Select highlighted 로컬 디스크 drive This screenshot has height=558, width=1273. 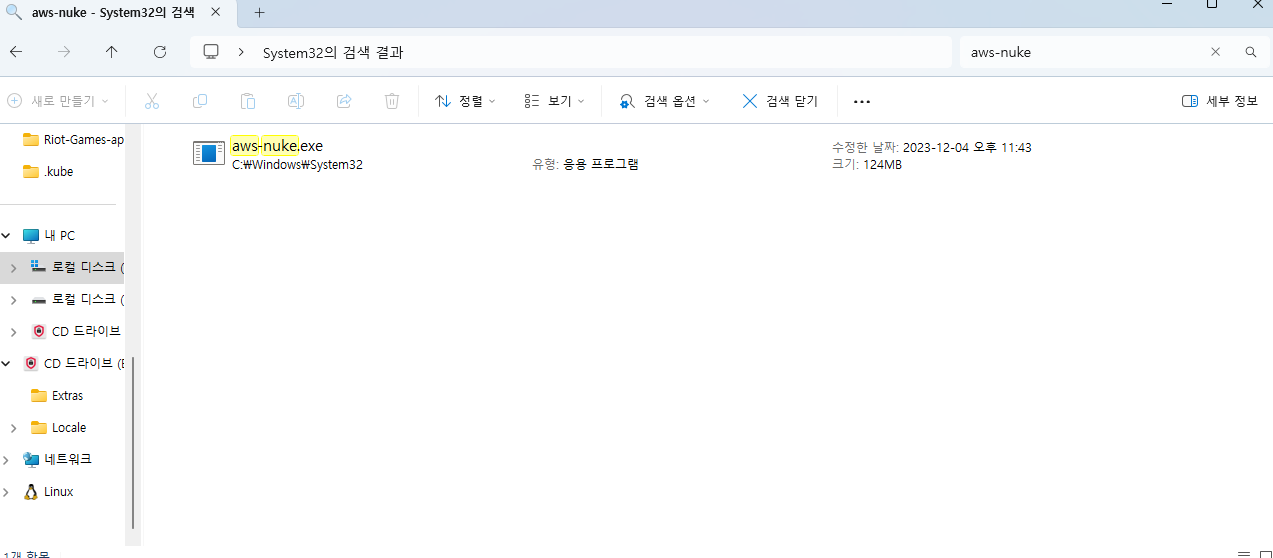pos(75,267)
